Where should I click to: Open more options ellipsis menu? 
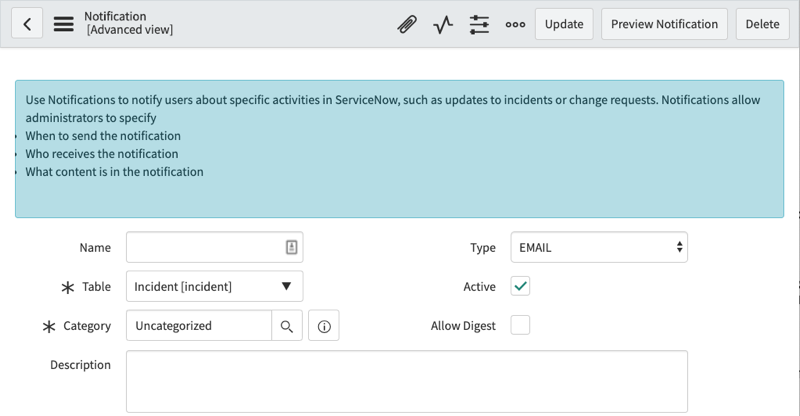click(x=515, y=24)
